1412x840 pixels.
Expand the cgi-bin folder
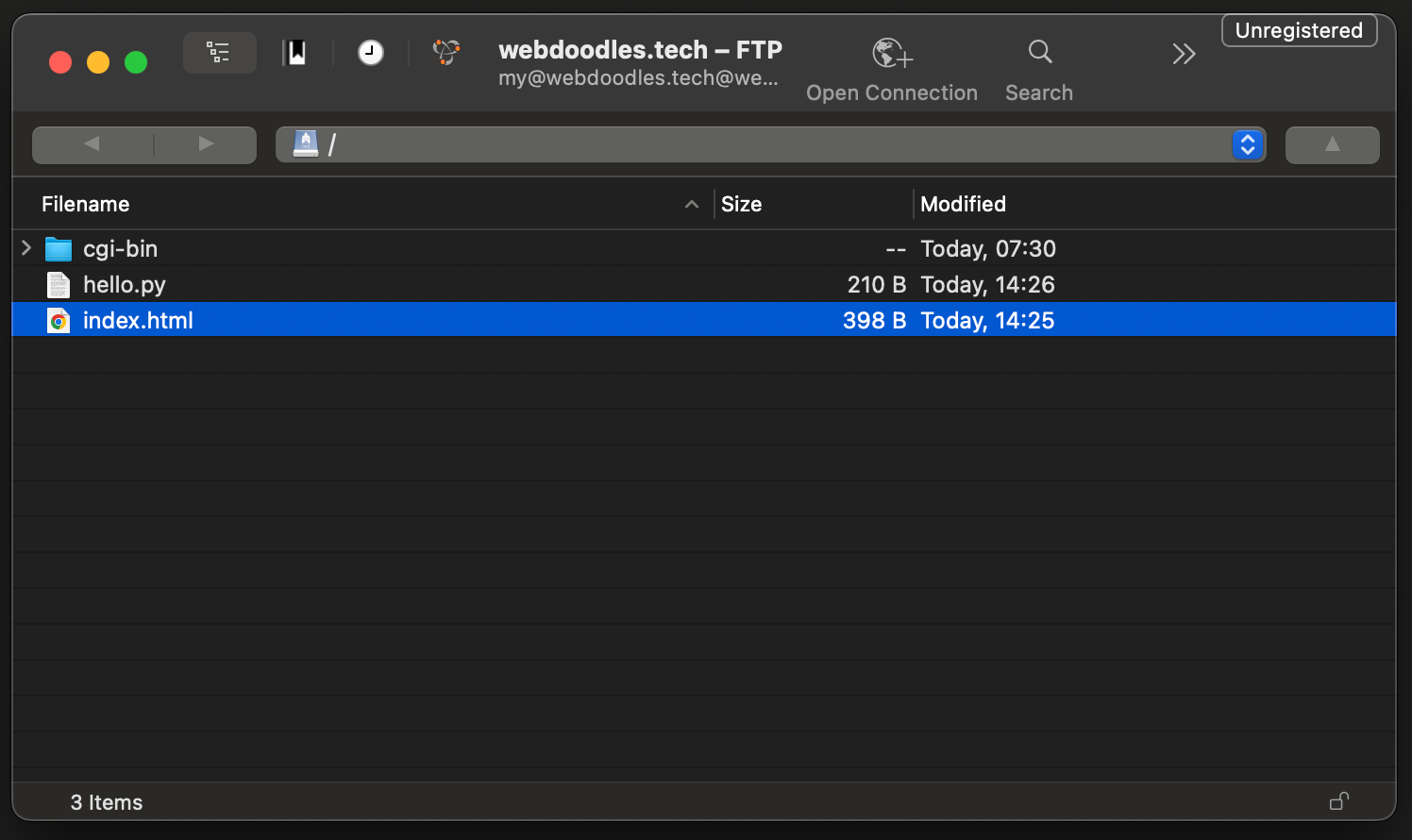click(26, 248)
